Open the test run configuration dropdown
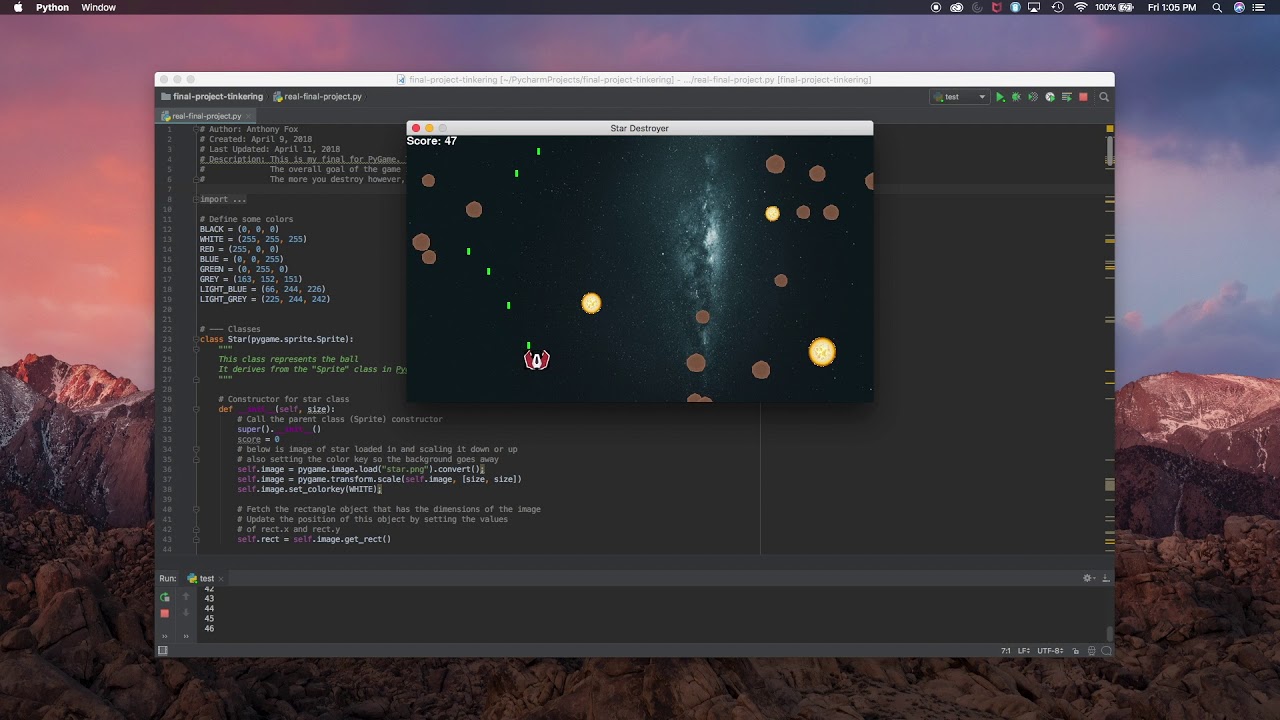This screenshot has height=720, width=1280. pos(959,97)
